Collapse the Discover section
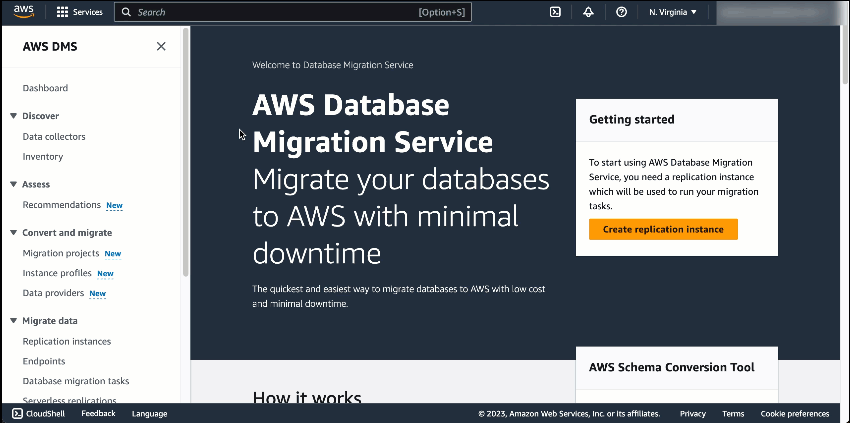Viewport: 850px width, 423px height. click(14, 116)
